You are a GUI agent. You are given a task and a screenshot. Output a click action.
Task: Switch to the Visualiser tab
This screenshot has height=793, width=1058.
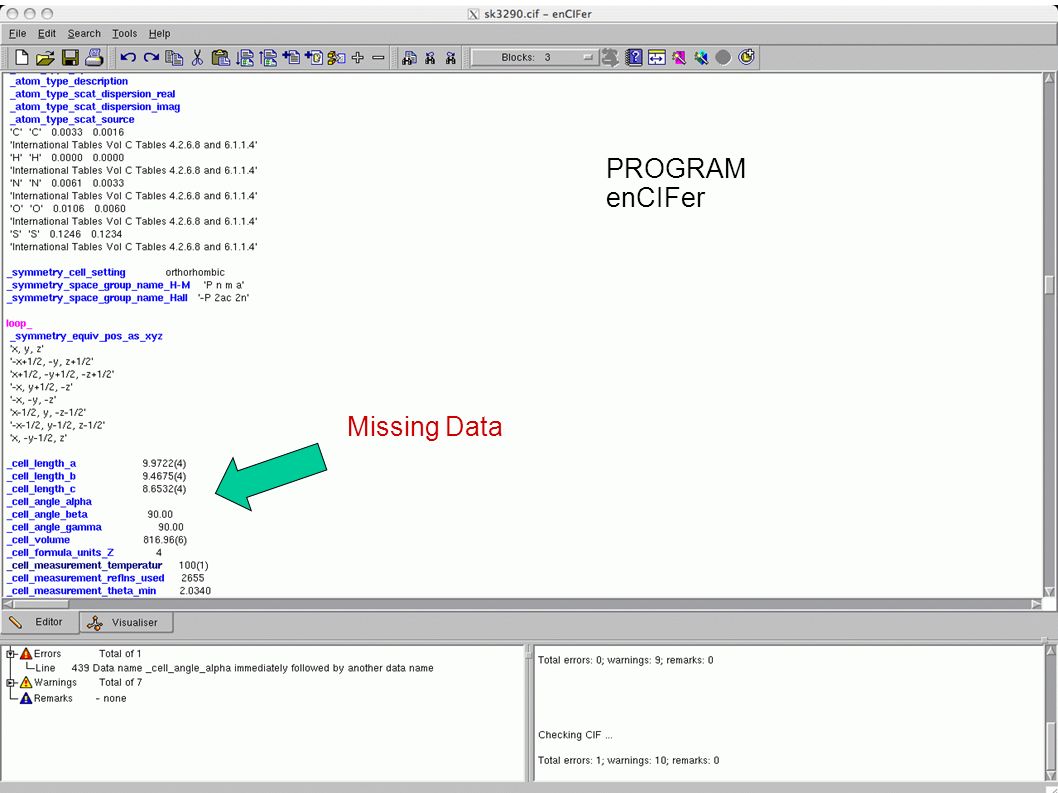pos(126,622)
